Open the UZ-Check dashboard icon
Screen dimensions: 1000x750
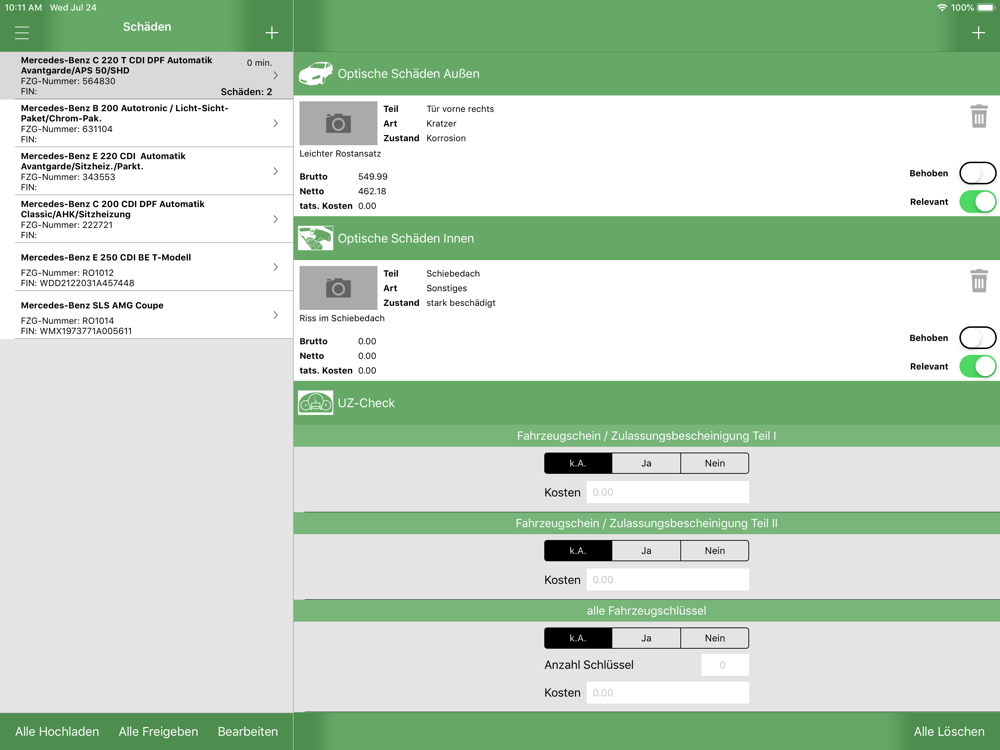point(316,402)
